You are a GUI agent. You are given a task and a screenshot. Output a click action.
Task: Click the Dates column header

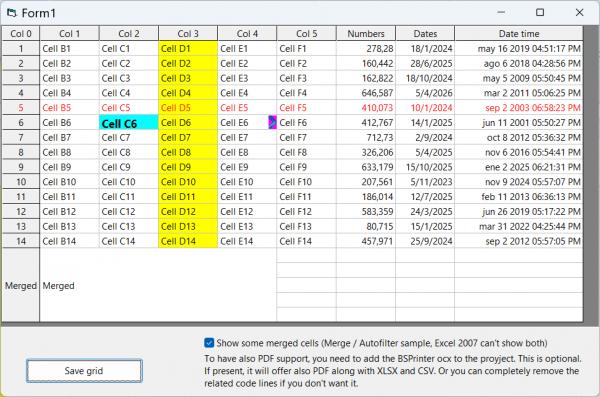click(x=425, y=34)
